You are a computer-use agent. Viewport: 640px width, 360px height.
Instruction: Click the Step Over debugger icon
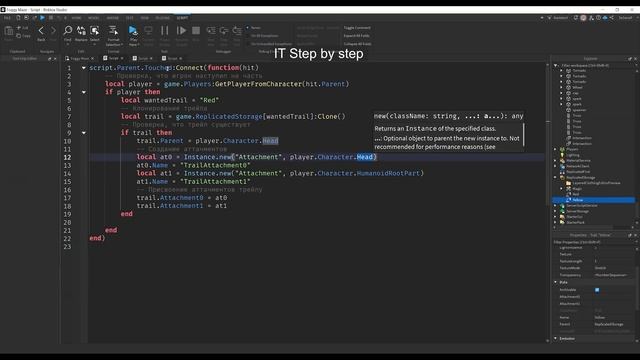(x=224, y=31)
